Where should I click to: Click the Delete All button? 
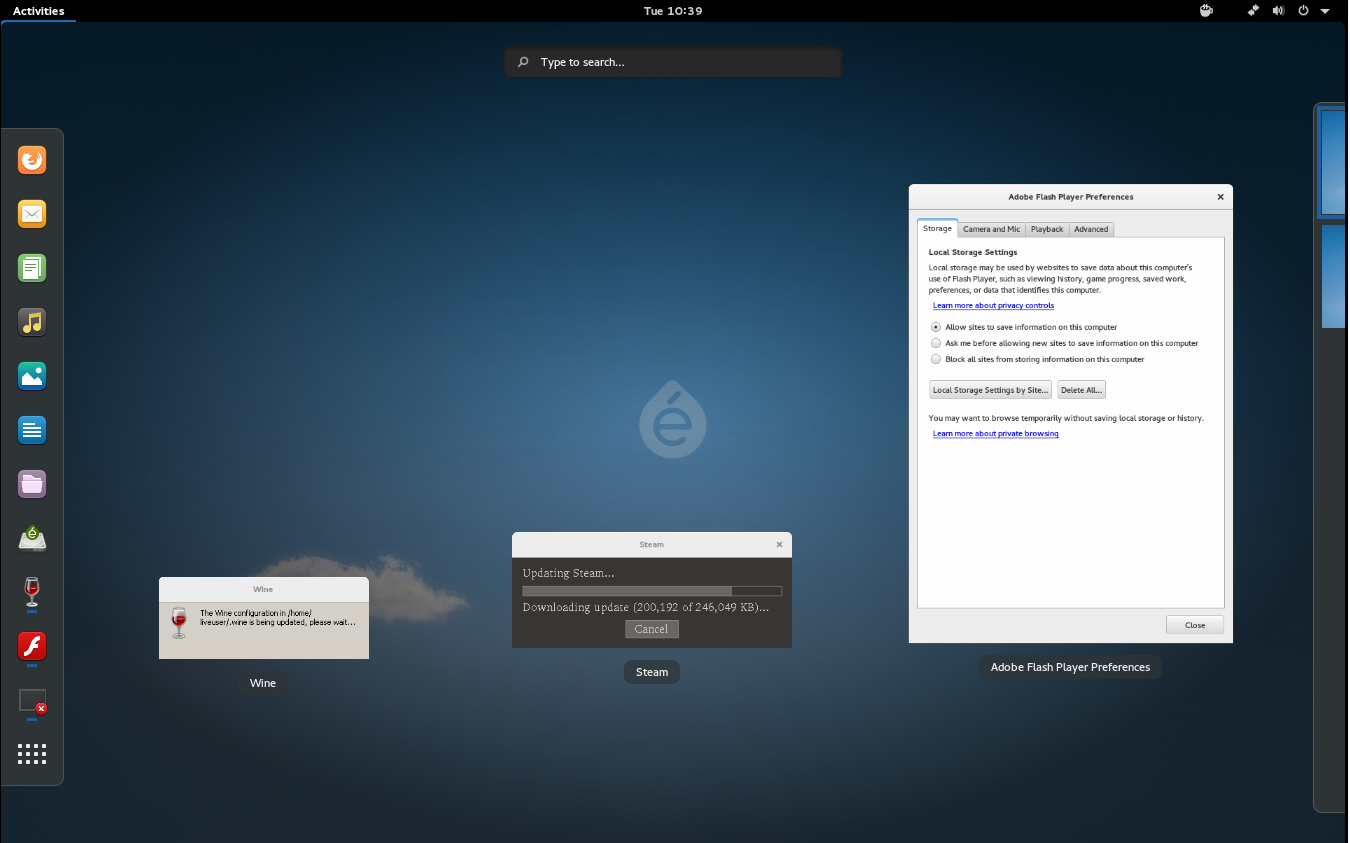point(1081,390)
